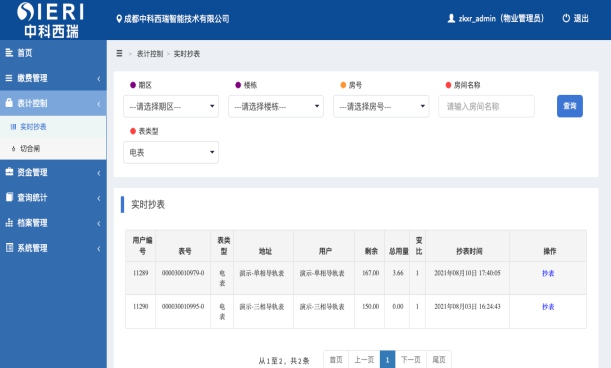This screenshot has width=611, height=368.
Task: Click the 从1至2,共2条 record count text
Action: tap(284, 361)
